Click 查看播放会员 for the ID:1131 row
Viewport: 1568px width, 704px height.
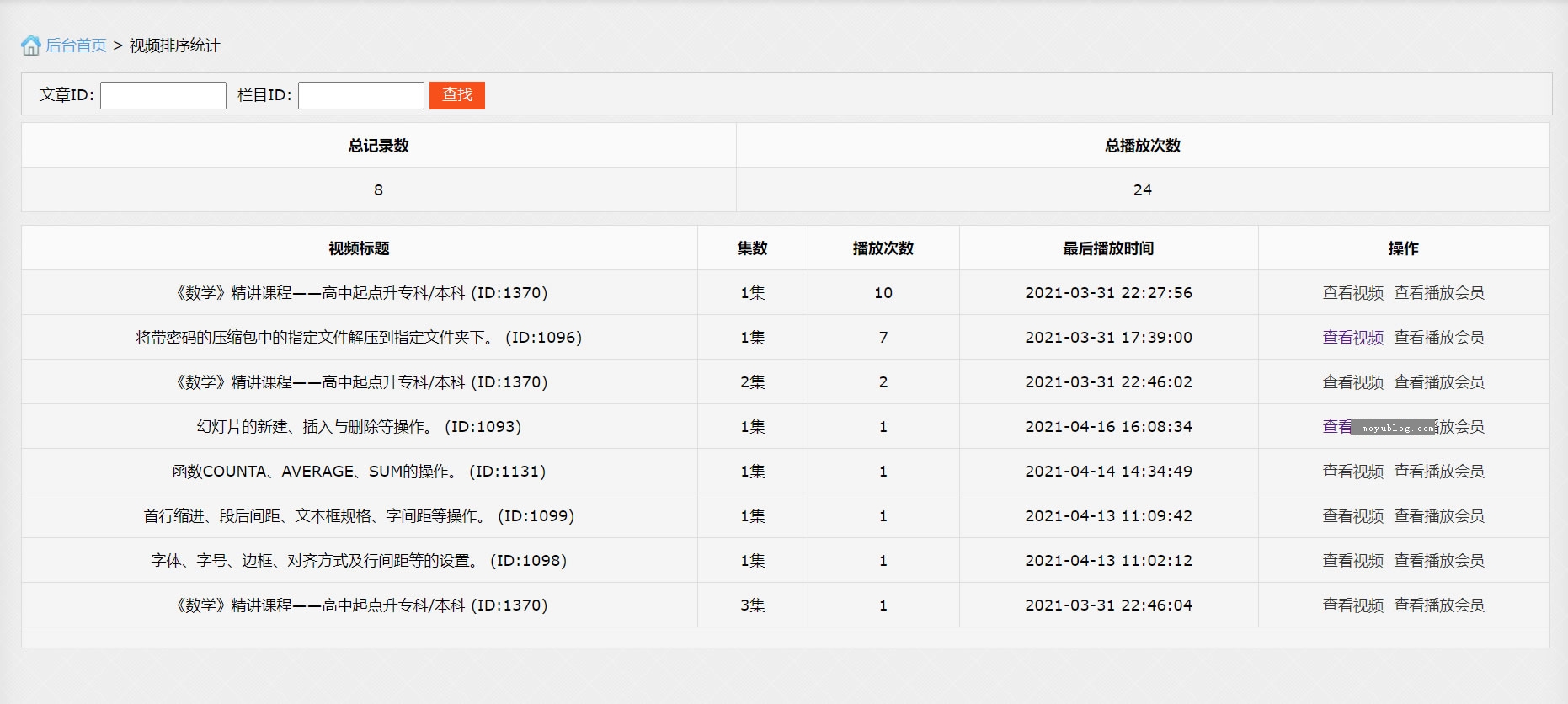pyautogui.click(x=1438, y=472)
